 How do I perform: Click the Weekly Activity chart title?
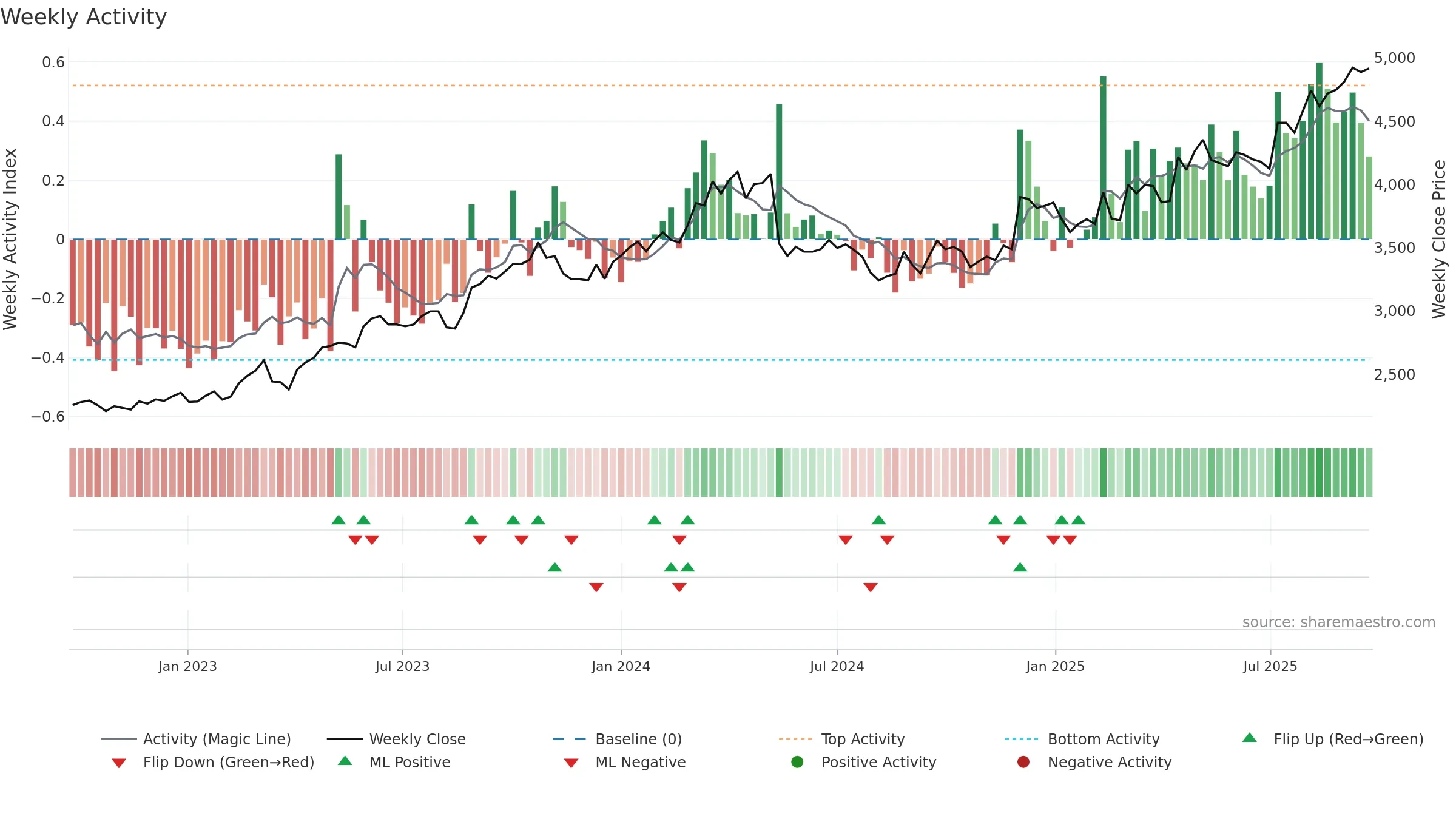click(x=84, y=17)
